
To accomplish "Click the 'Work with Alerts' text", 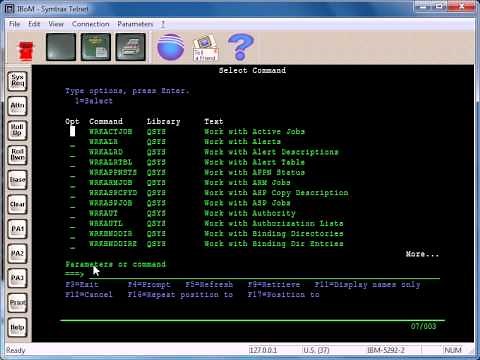I will tap(243, 142).
